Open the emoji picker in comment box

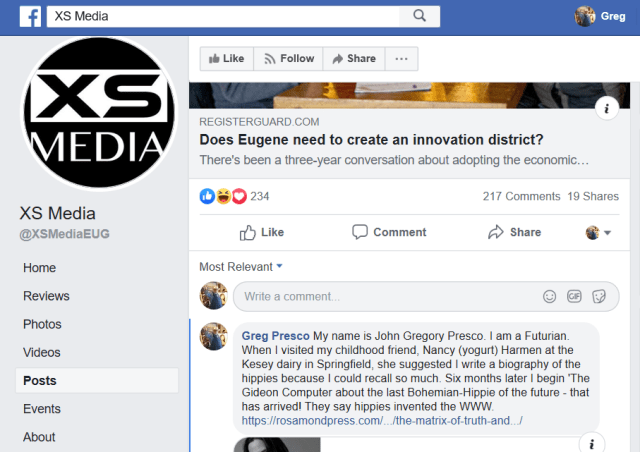click(x=549, y=296)
